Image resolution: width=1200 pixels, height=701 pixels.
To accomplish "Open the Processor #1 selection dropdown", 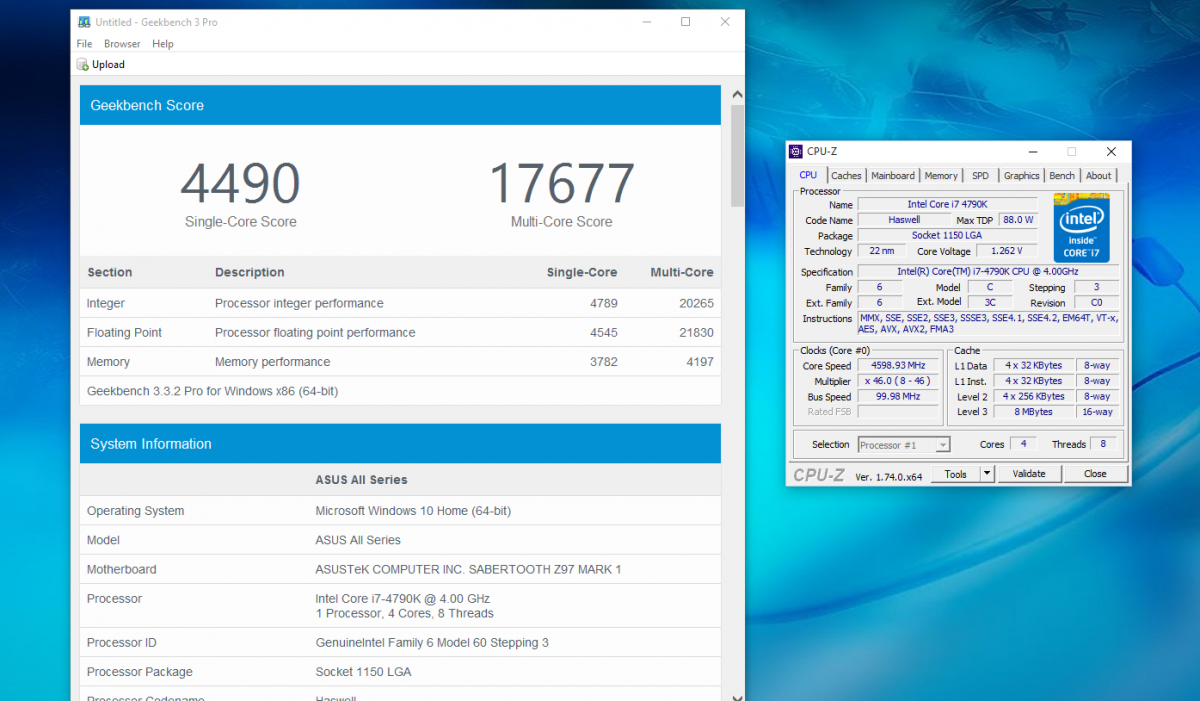I will (903, 445).
